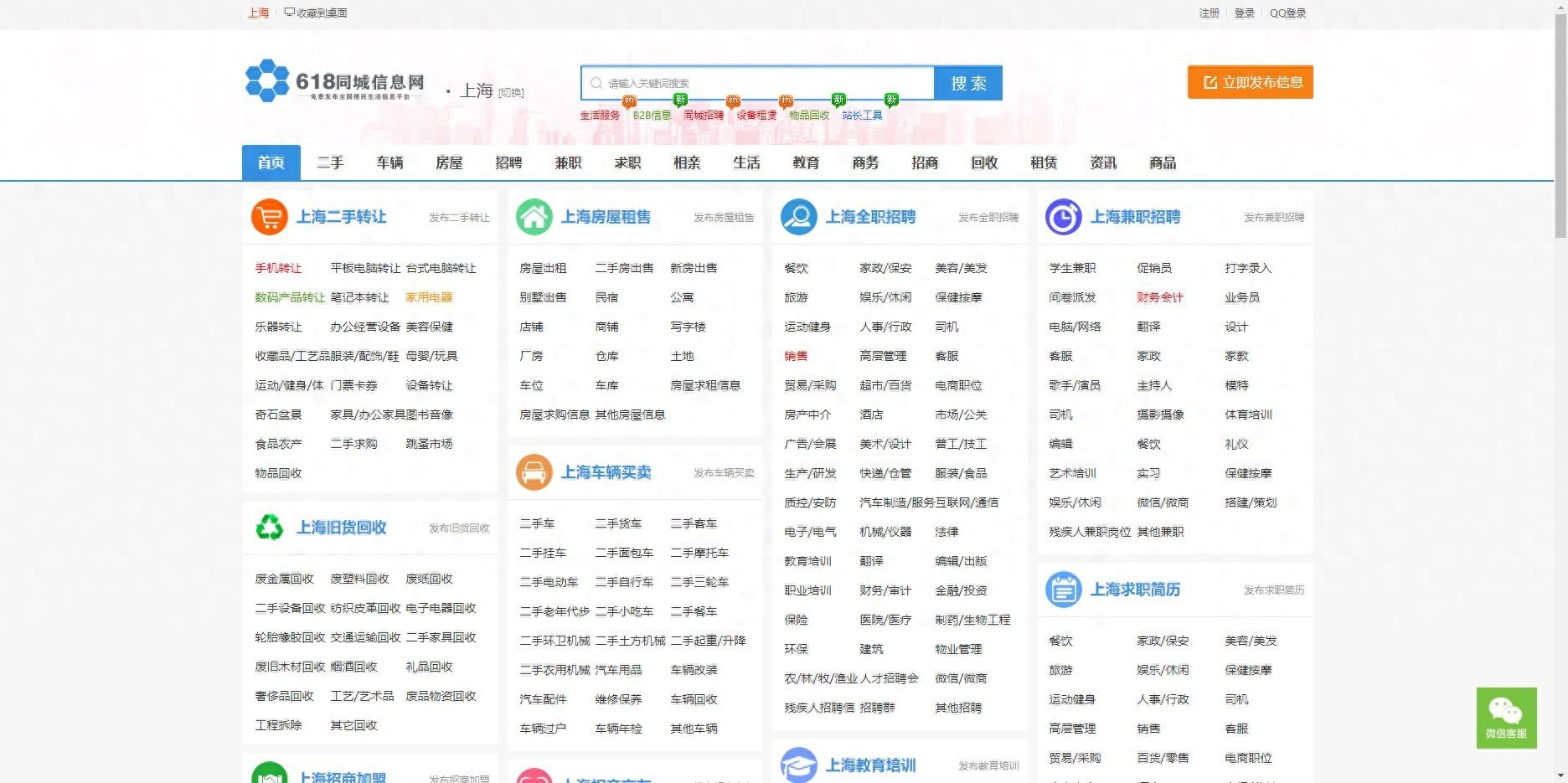Open the 微信客服 WeChat support widget
Image resolution: width=1568 pixels, height=783 pixels.
point(1506,718)
